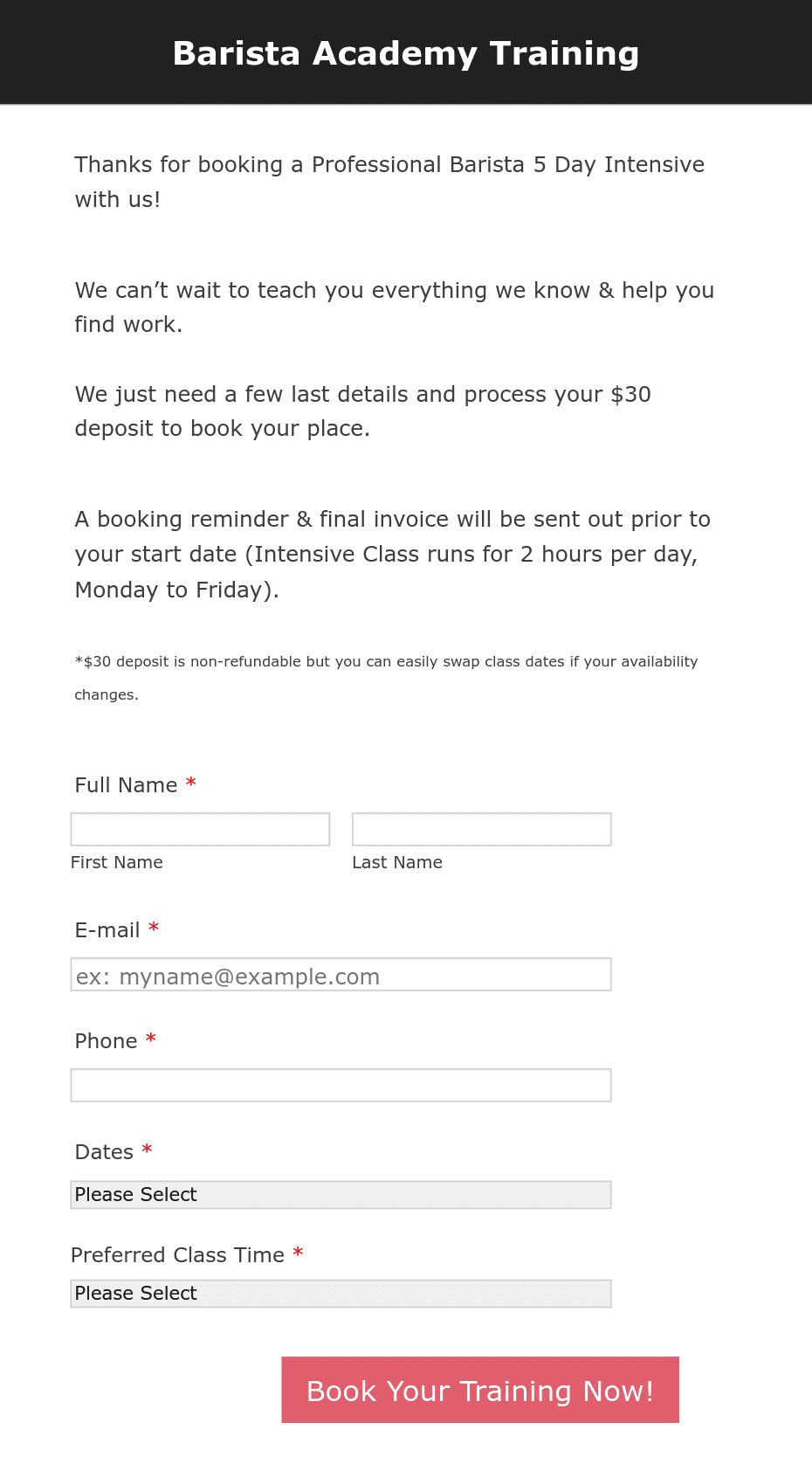Screen dimensions: 812x1457
Task: Click the We can't wait to teach paragraph
Action: click(x=395, y=307)
